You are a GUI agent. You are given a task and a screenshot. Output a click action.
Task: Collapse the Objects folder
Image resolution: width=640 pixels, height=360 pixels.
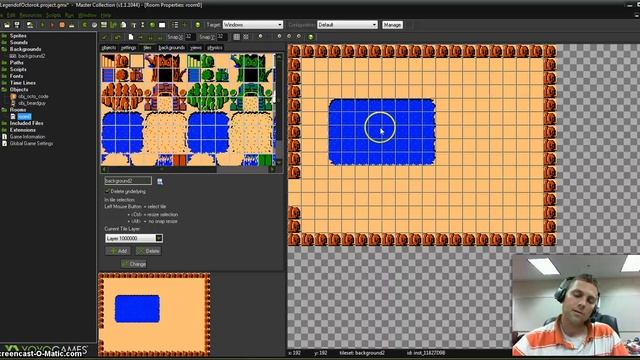[x=4, y=89]
